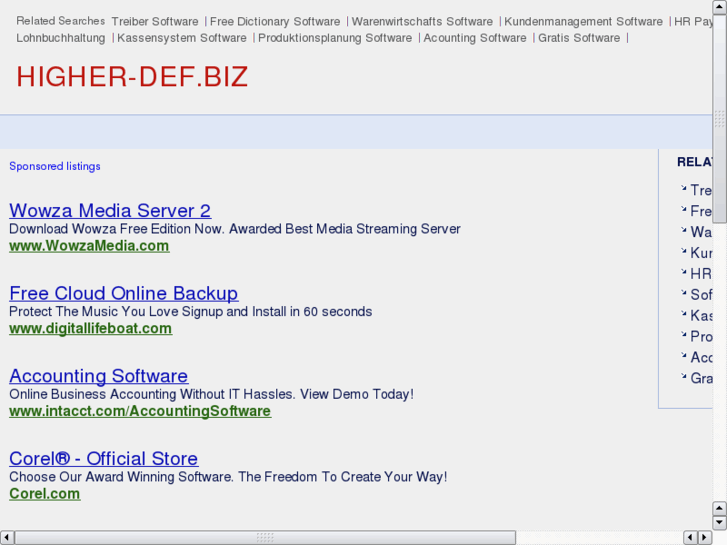Click the horizontal scrollbar thumb
Screen dimensions: 727x545
[265, 537]
